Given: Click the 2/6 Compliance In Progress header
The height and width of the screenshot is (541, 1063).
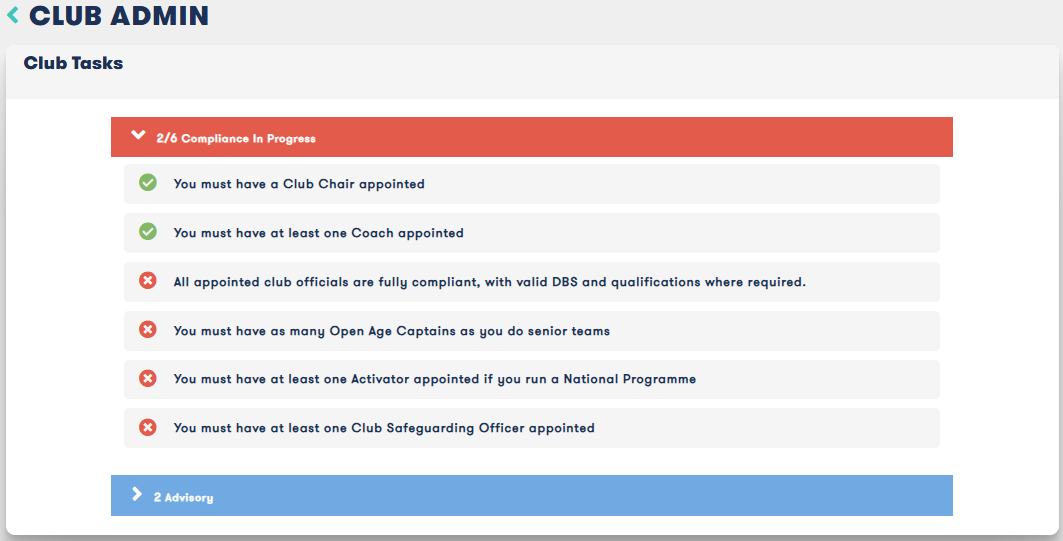Looking at the screenshot, I should tap(532, 137).
